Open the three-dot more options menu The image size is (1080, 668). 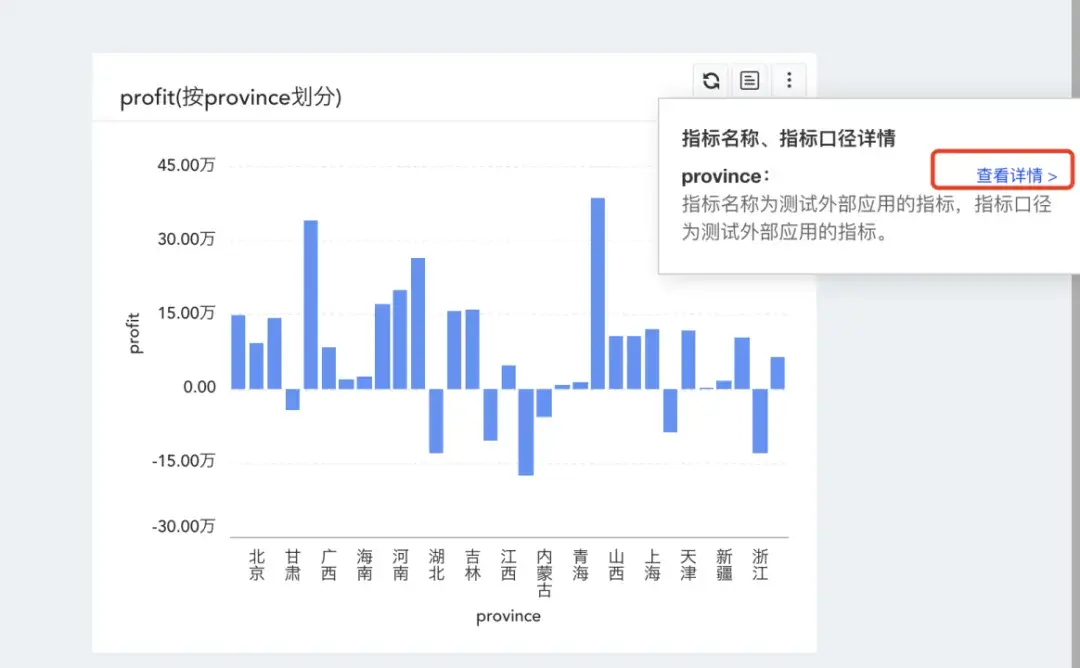click(790, 80)
